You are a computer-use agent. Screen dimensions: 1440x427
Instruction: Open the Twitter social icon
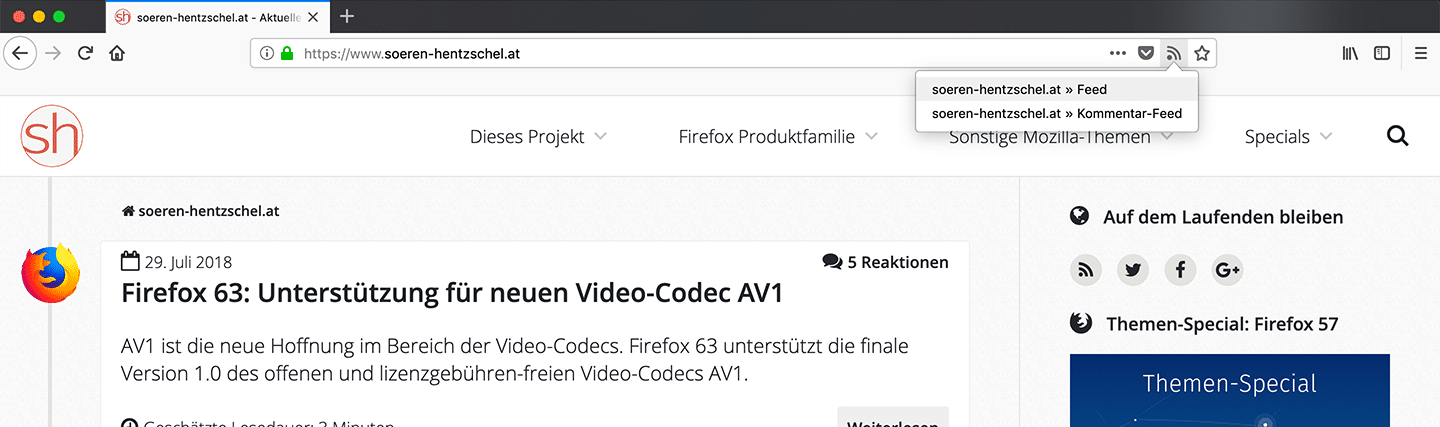1133,270
